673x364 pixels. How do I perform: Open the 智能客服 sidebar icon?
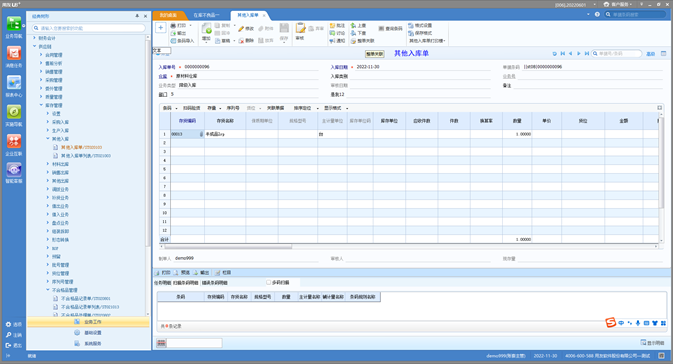click(14, 173)
